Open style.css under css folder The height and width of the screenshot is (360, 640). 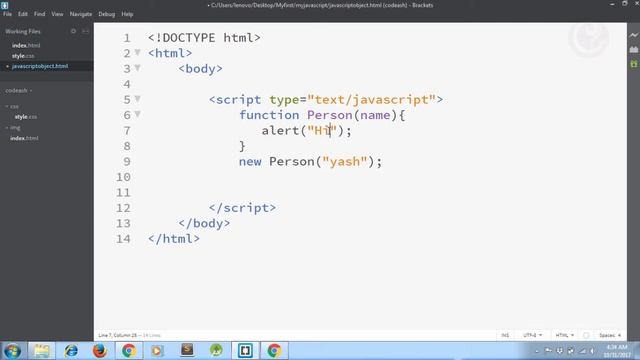(x=25, y=117)
